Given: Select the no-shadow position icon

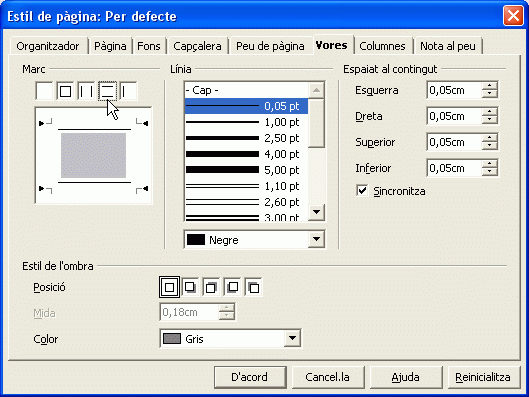Looking at the screenshot, I should [x=169, y=287].
